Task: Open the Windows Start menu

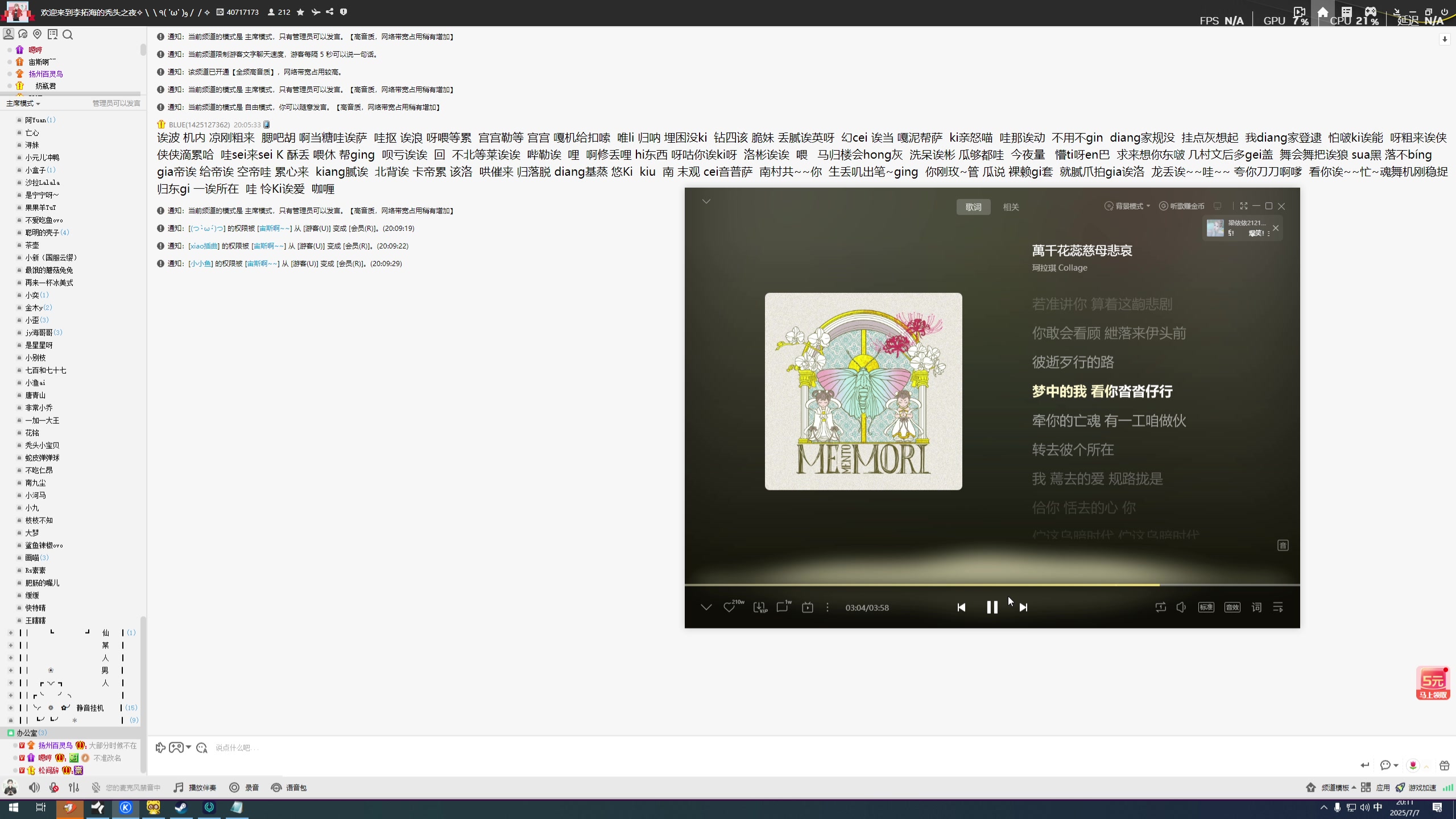Action: pyautogui.click(x=13, y=808)
